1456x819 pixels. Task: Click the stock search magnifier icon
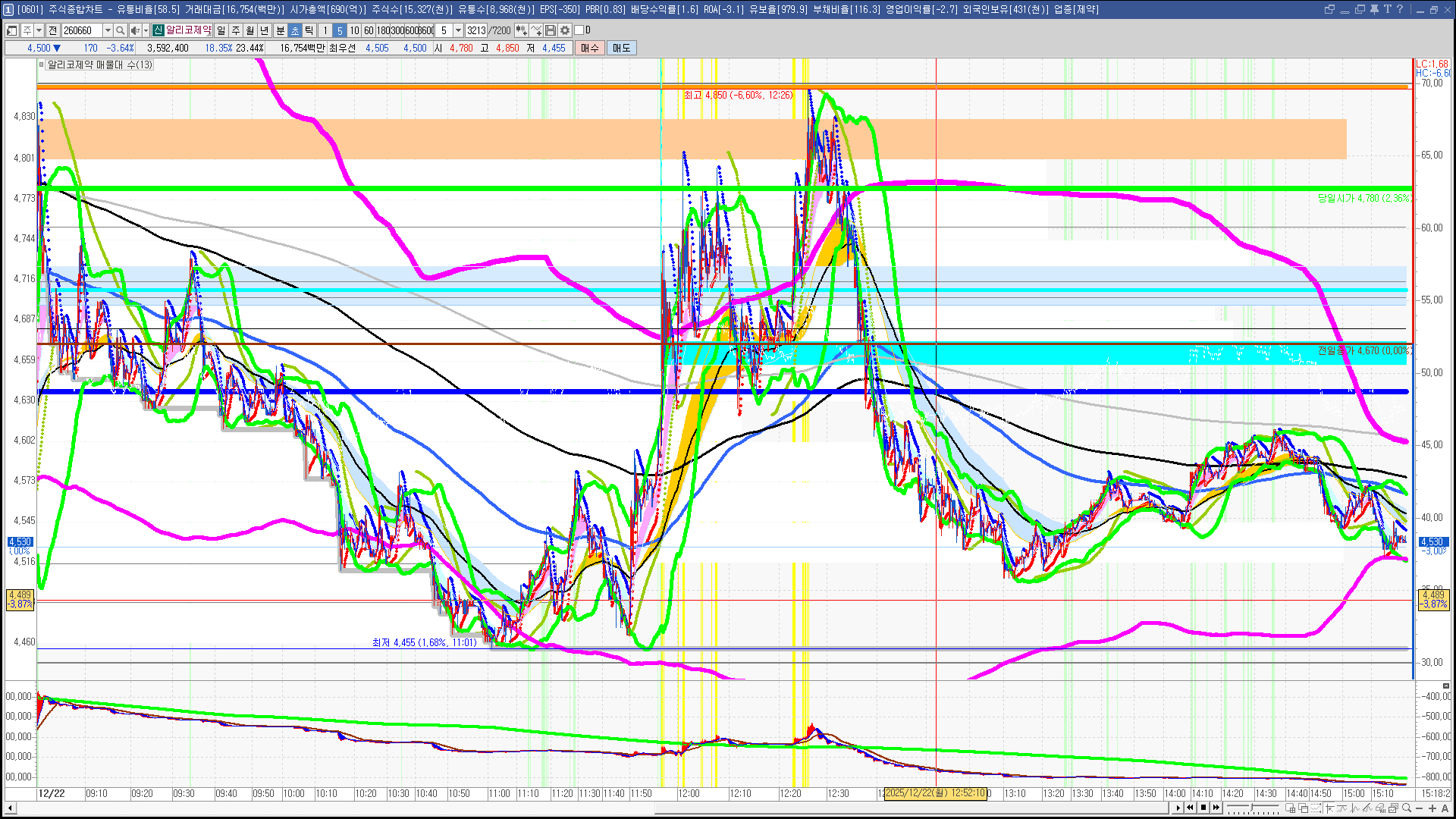pyautogui.click(x=120, y=30)
